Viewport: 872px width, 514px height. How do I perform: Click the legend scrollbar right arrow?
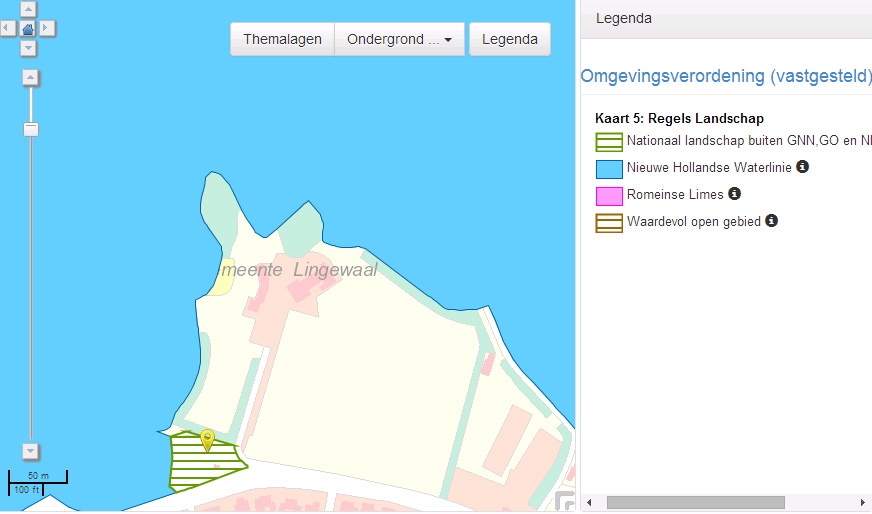(863, 502)
